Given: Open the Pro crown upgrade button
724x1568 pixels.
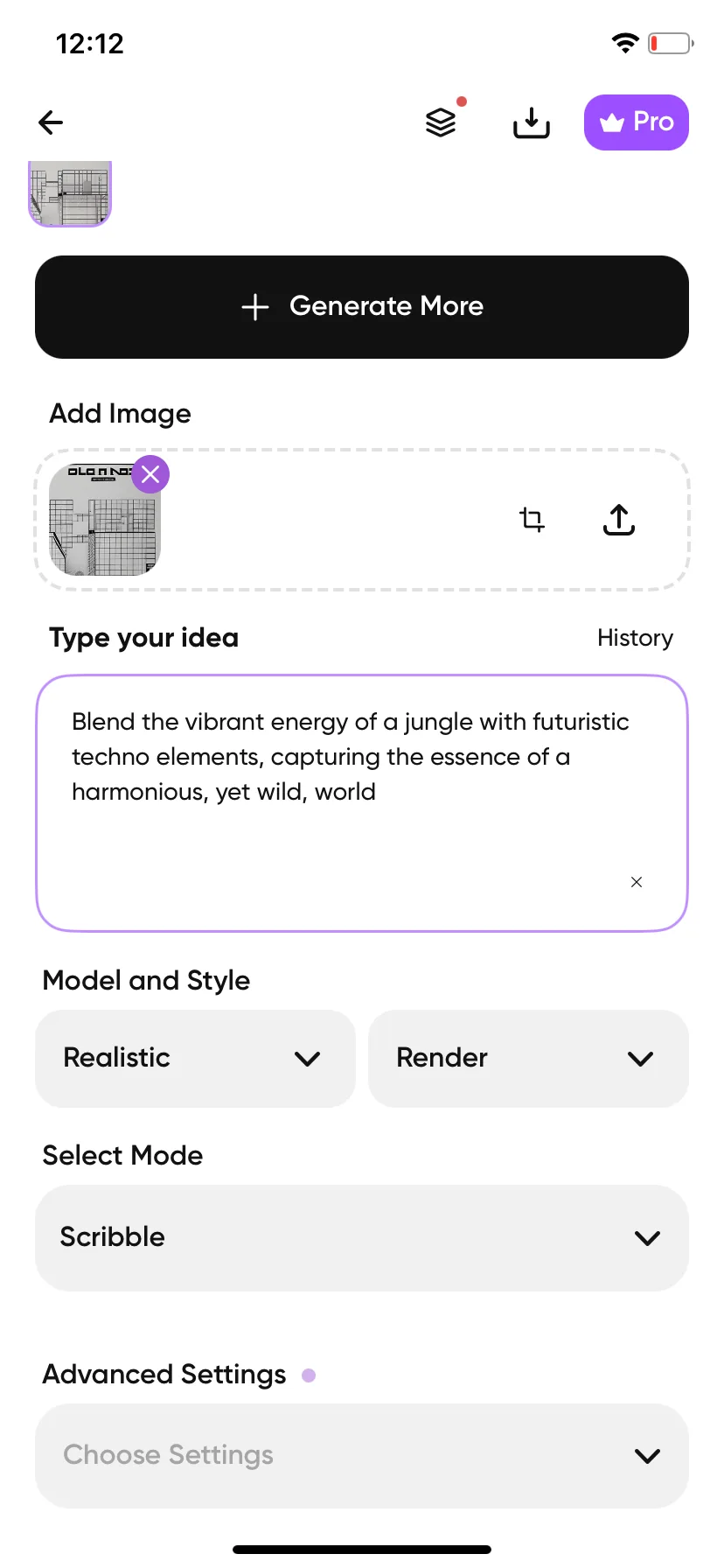Looking at the screenshot, I should [x=637, y=122].
